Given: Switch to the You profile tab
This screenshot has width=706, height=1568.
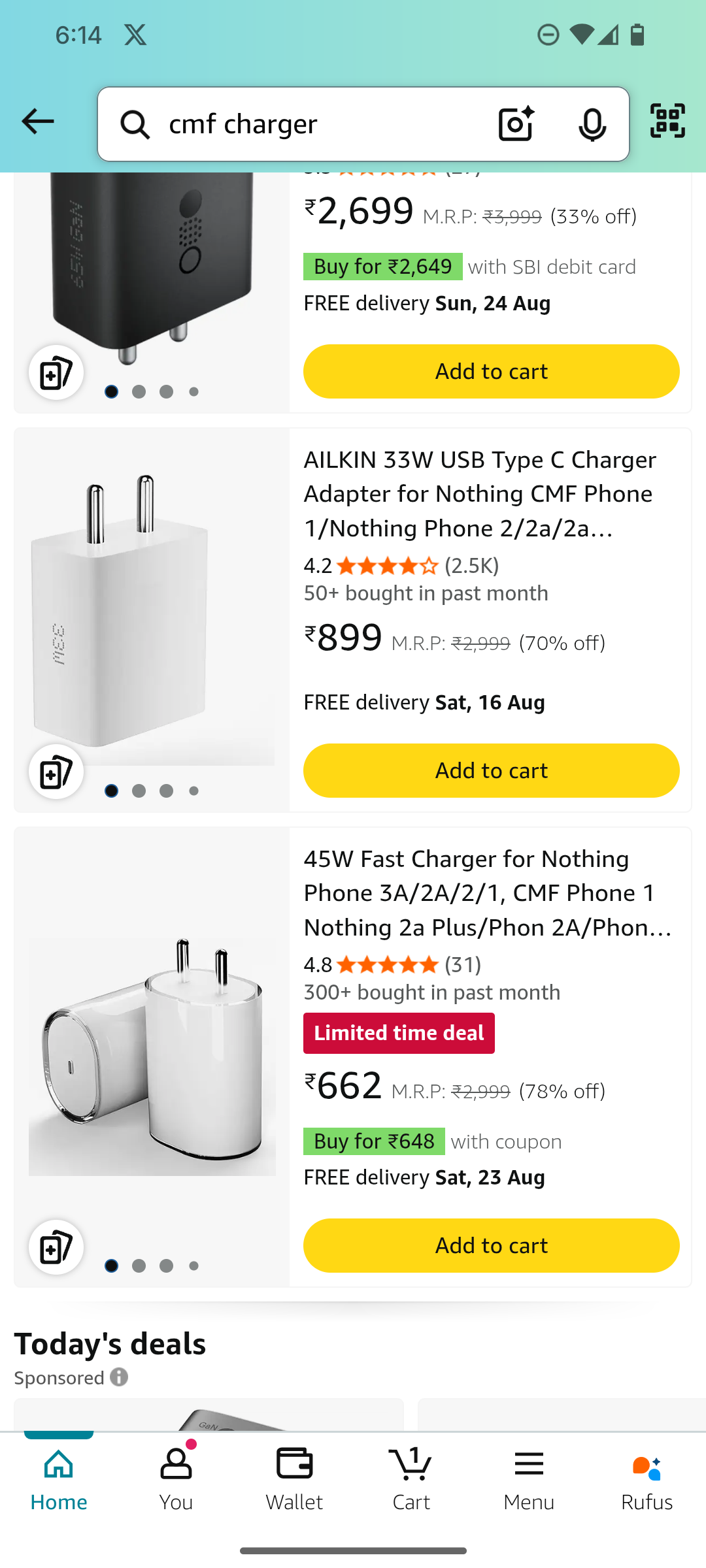Looking at the screenshot, I should pos(176,1480).
